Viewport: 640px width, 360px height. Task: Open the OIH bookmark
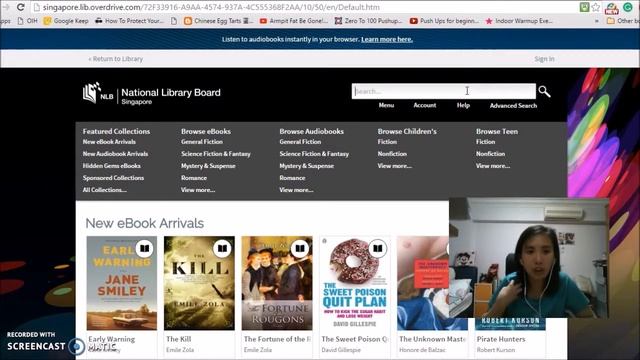tap(27, 21)
